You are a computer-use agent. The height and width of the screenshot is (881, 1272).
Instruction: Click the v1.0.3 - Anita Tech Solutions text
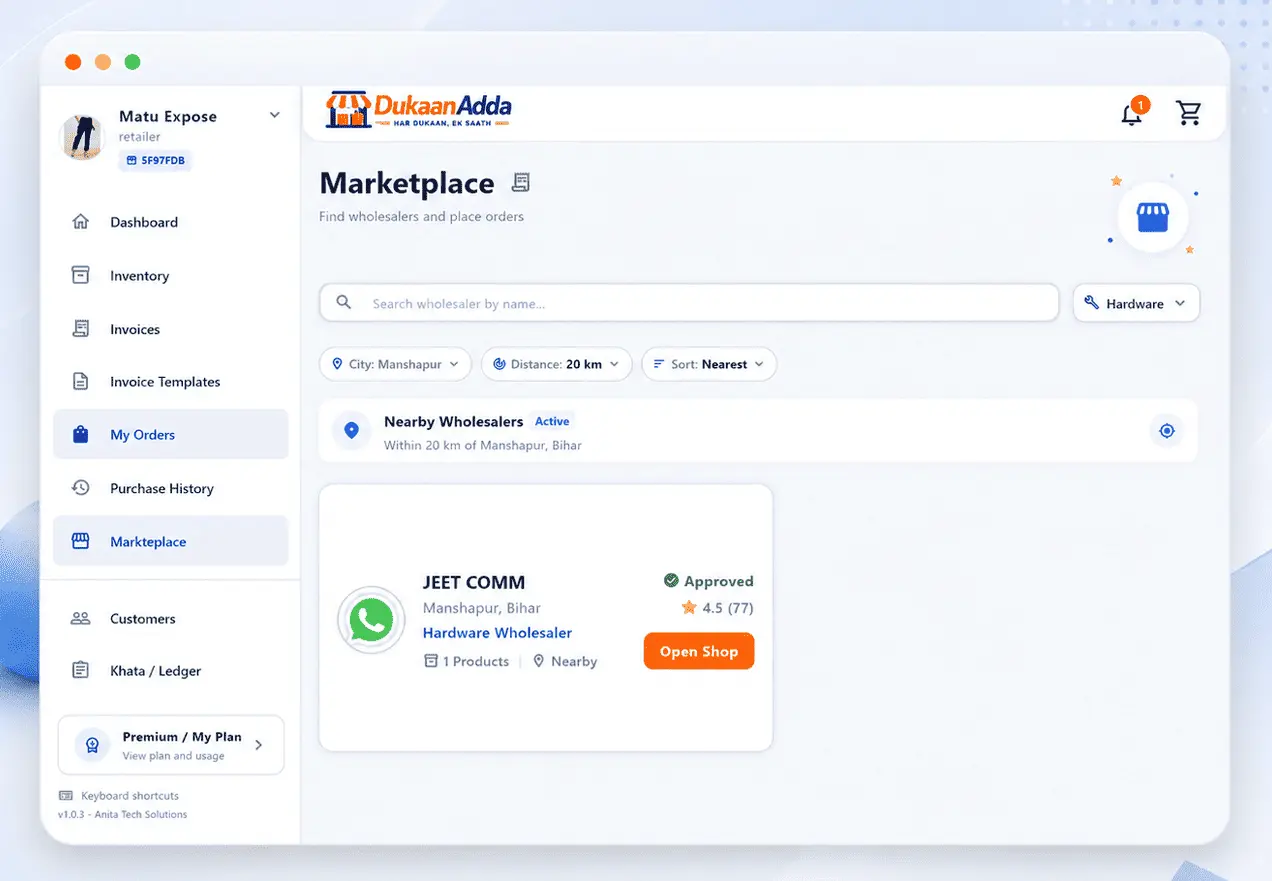[x=122, y=814]
